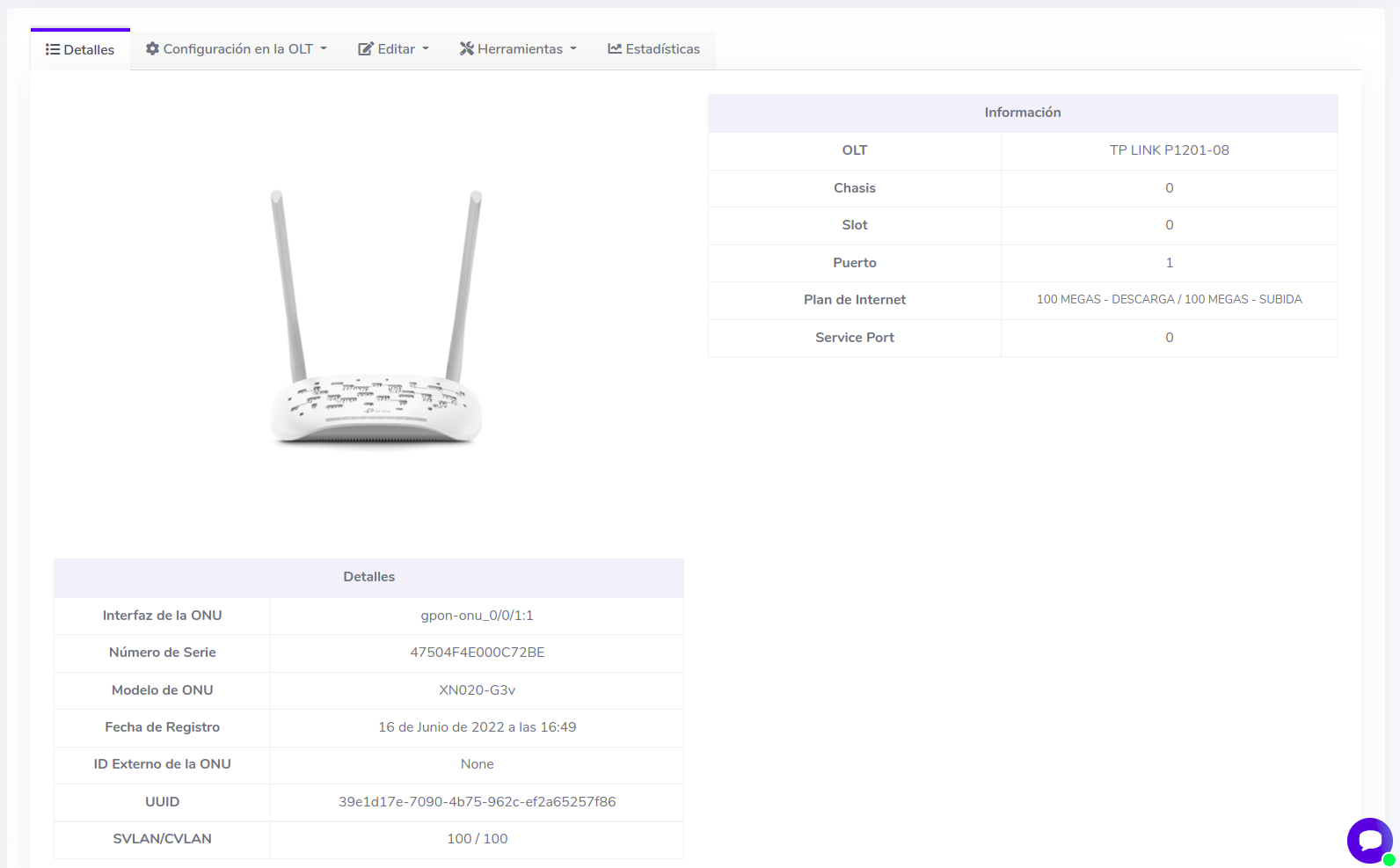Click the Información table header
Screen dimensions: 1400x868
pos(1022,113)
